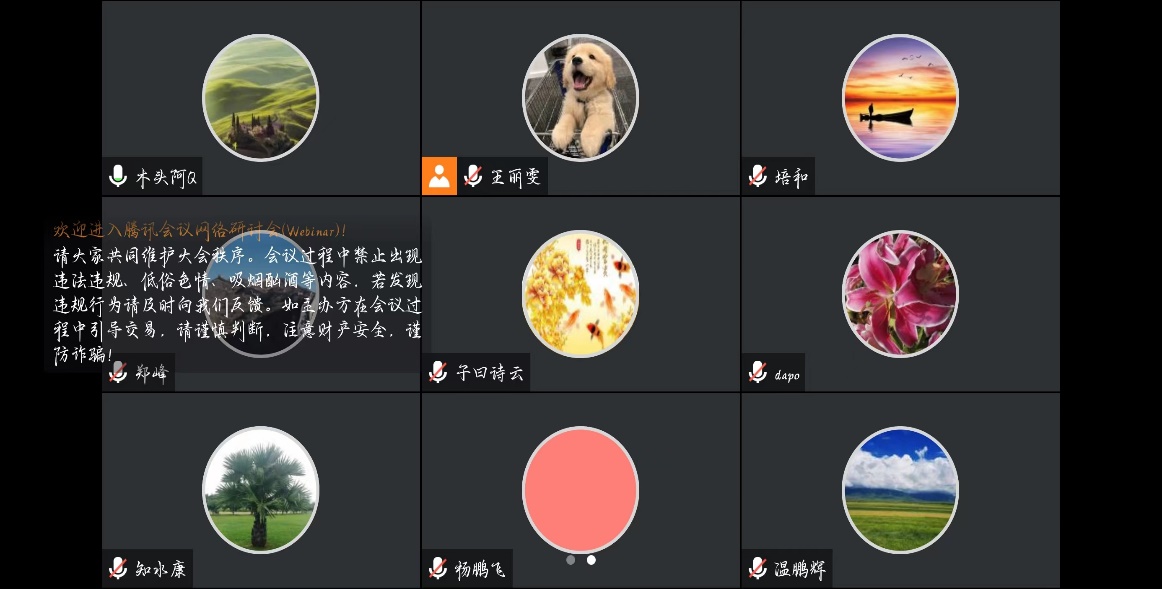Click the pink lily avatar of dapo
The image size is (1162, 589).
pyautogui.click(x=900, y=293)
